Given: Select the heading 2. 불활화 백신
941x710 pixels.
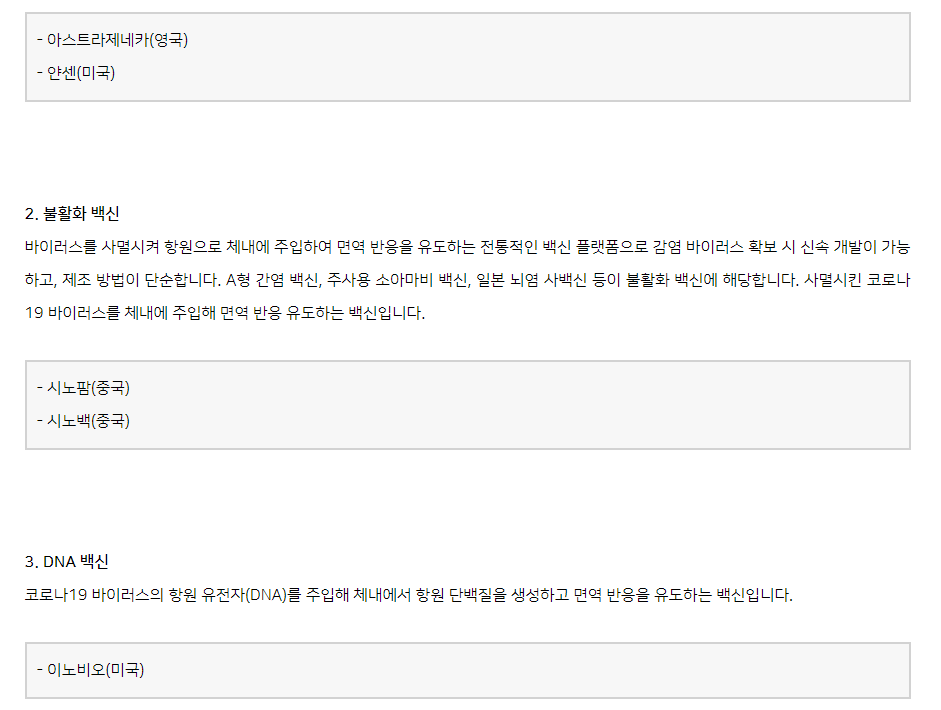Looking at the screenshot, I should click(72, 214).
